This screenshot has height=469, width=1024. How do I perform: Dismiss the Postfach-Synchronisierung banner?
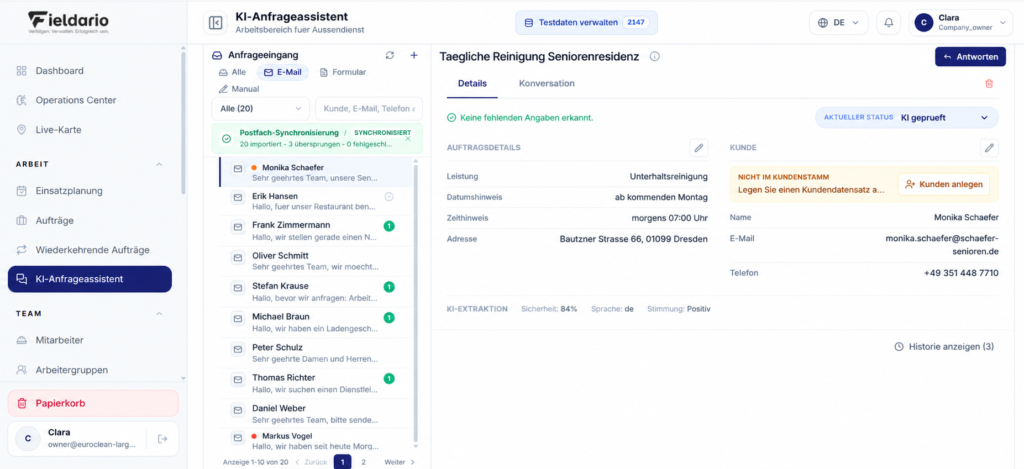pos(408,138)
